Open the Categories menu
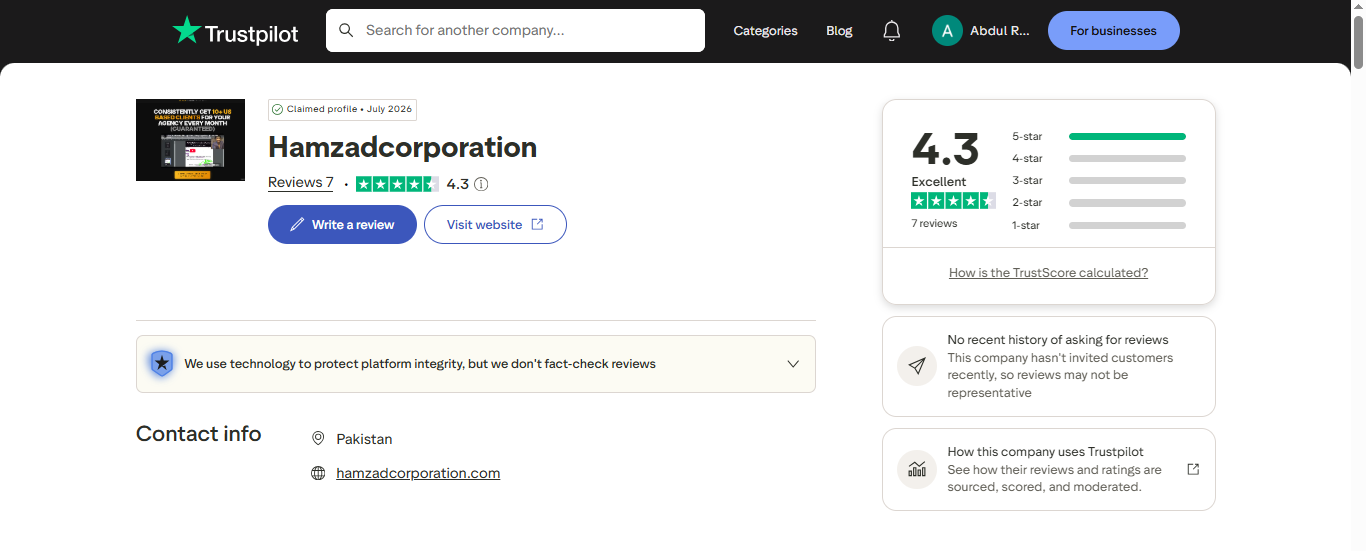 (765, 31)
